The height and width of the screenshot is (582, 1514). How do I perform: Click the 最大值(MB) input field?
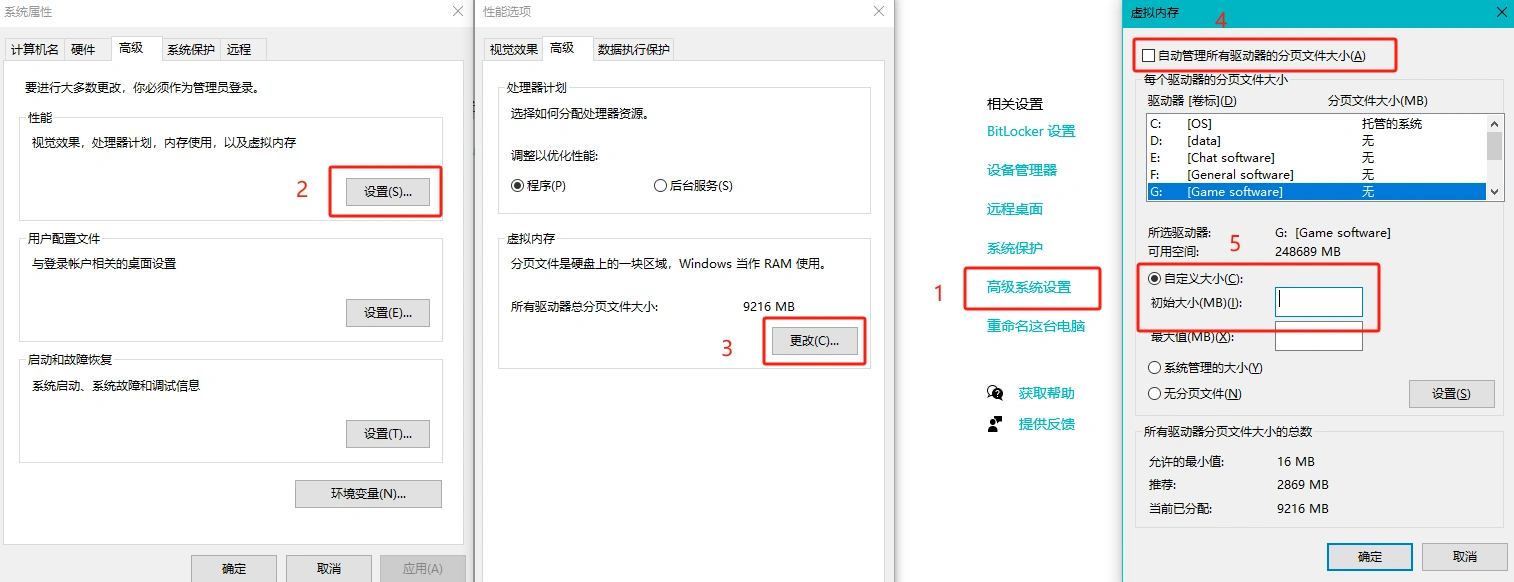click(x=1318, y=337)
